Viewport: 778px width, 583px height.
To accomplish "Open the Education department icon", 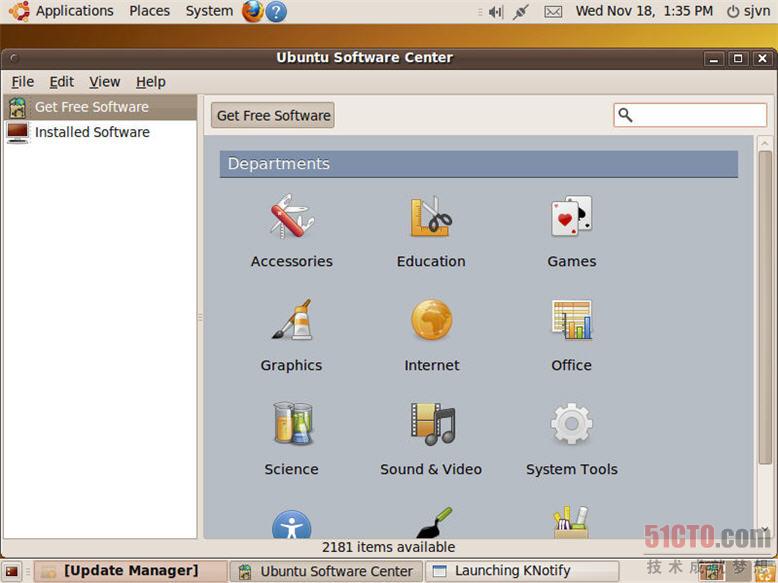I will tap(431, 217).
